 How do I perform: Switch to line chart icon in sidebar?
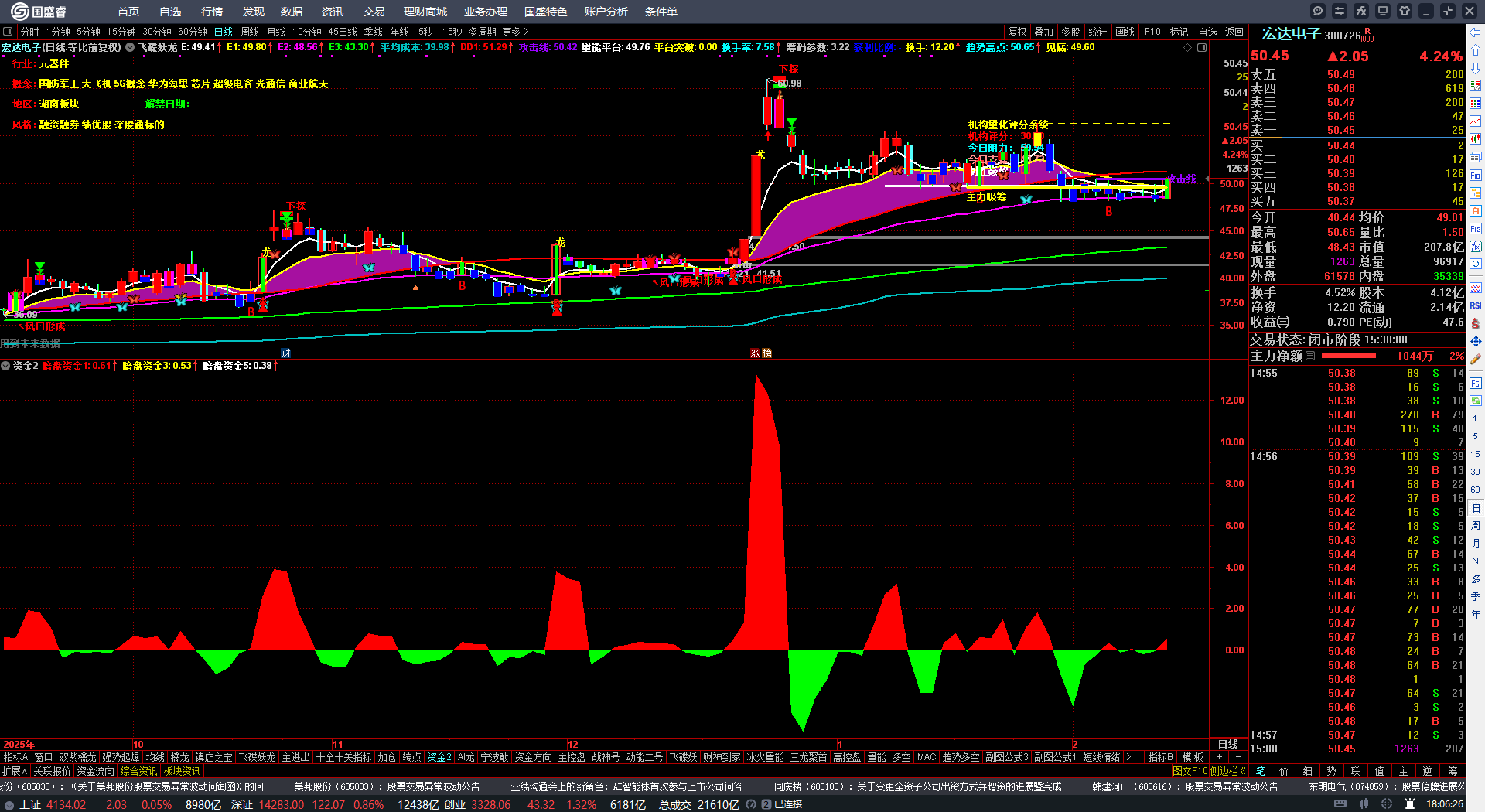tap(1476, 121)
